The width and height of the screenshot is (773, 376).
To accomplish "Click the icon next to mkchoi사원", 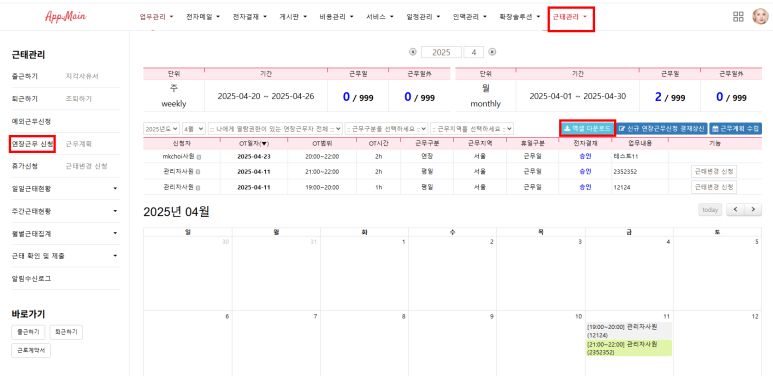I will pos(199,156).
